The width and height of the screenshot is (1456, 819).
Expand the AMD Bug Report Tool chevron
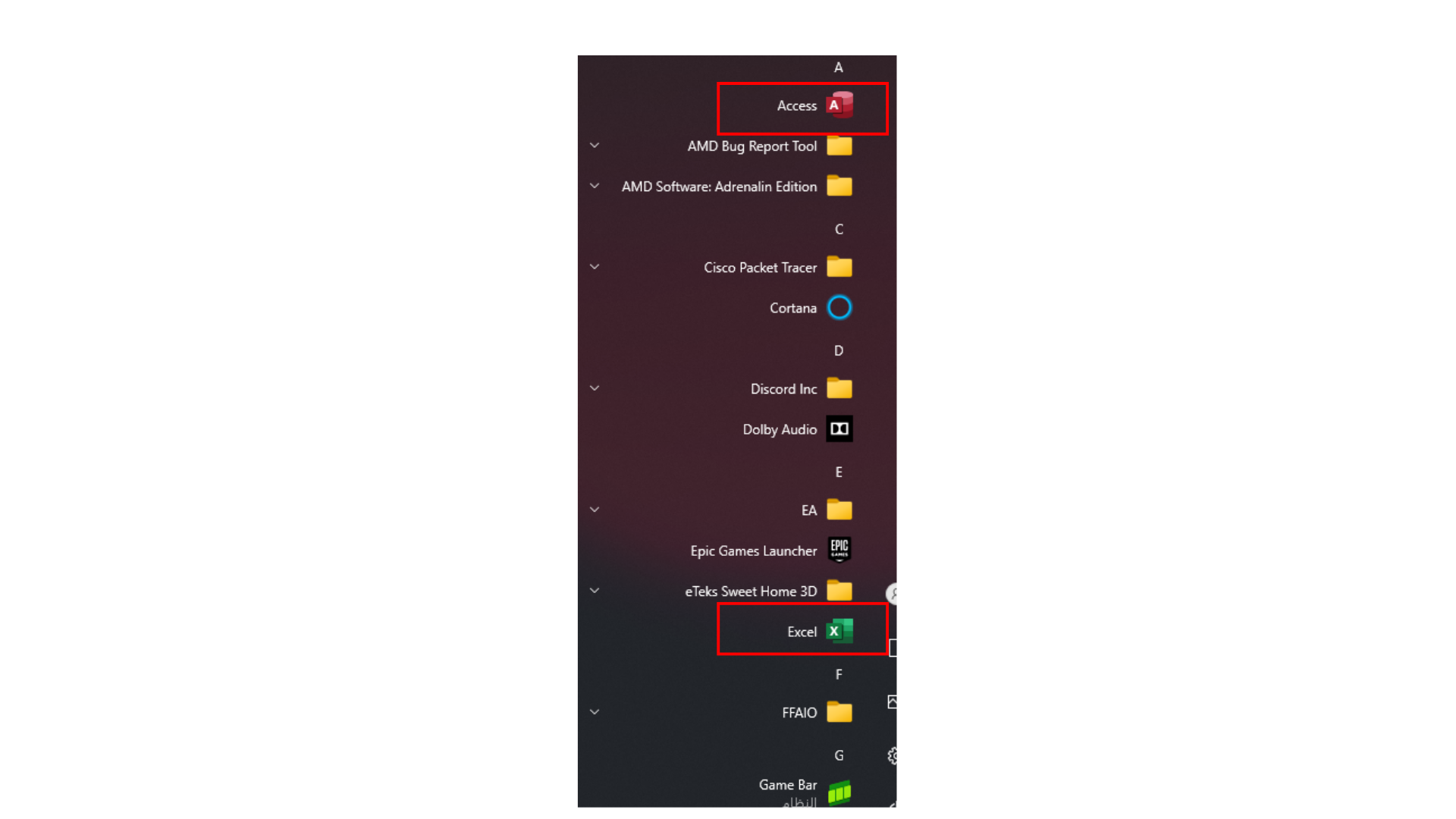595,146
